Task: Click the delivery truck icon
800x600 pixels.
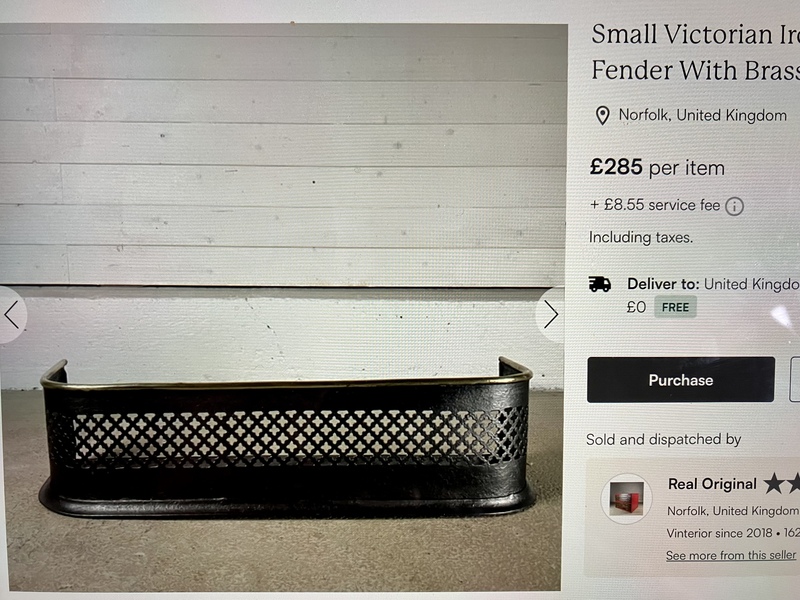Action: click(599, 284)
